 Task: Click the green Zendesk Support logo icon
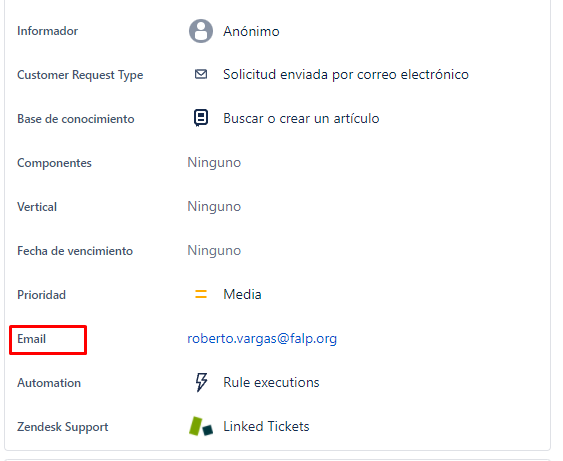201,426
